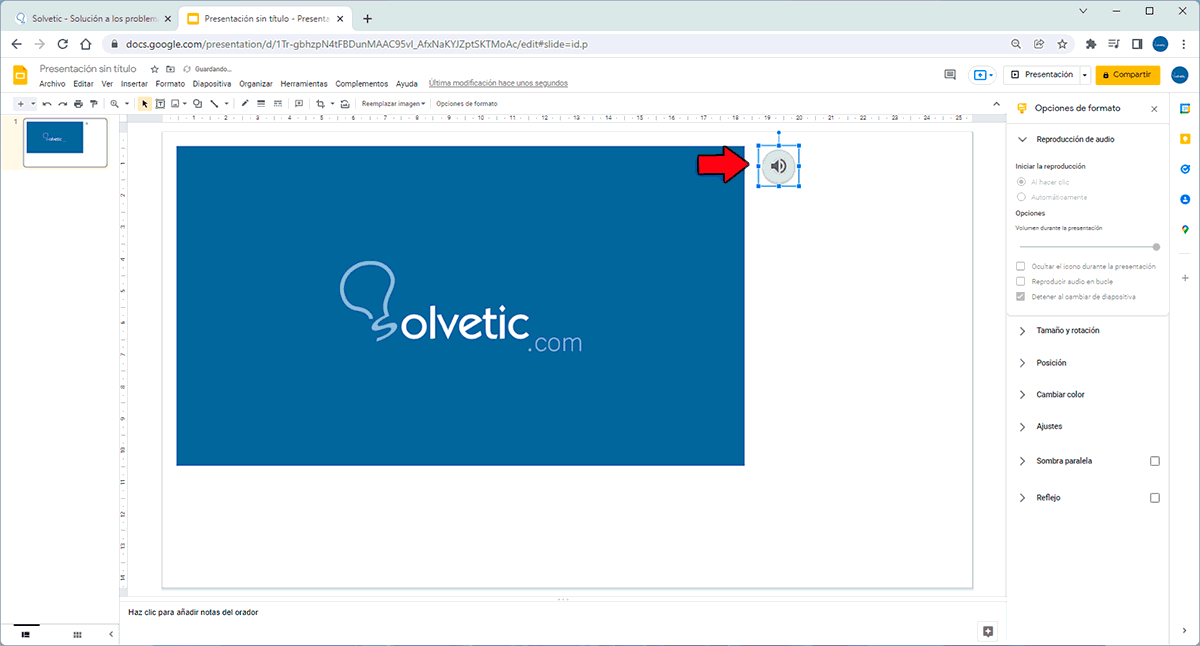Activate the Paint format roller tool

94,104
